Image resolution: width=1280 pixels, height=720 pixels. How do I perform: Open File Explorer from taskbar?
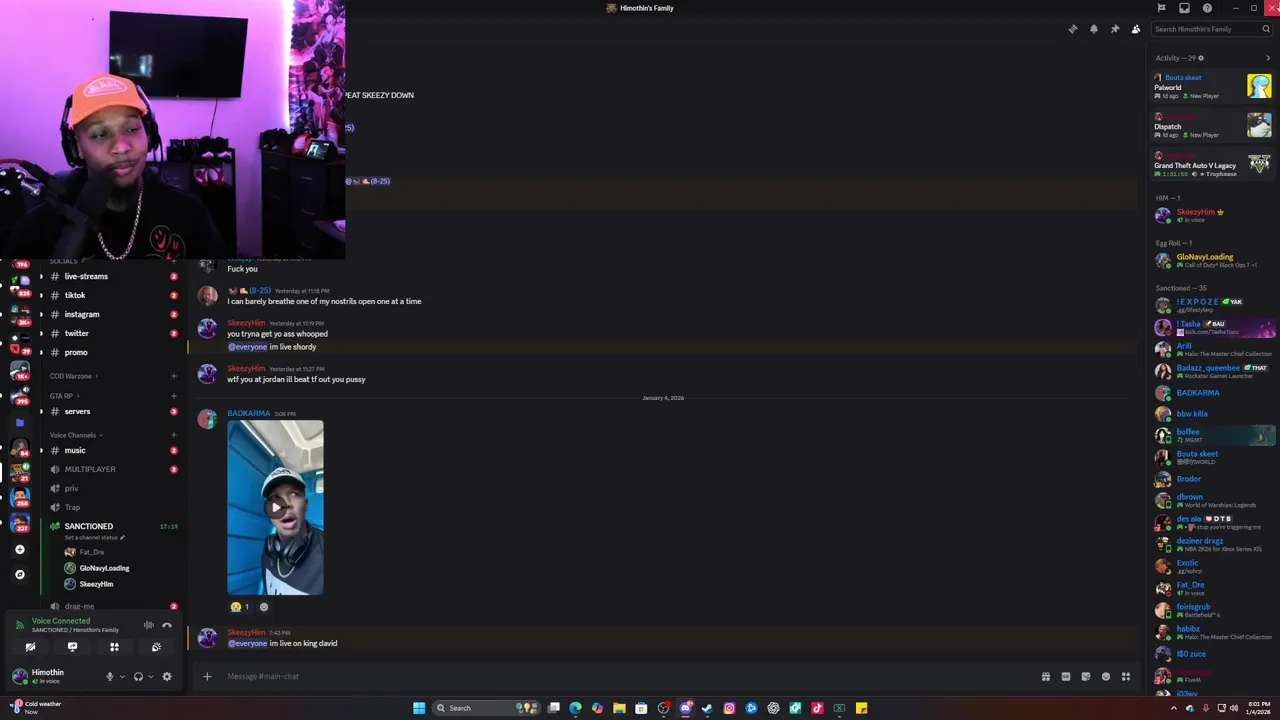[619, 708]
